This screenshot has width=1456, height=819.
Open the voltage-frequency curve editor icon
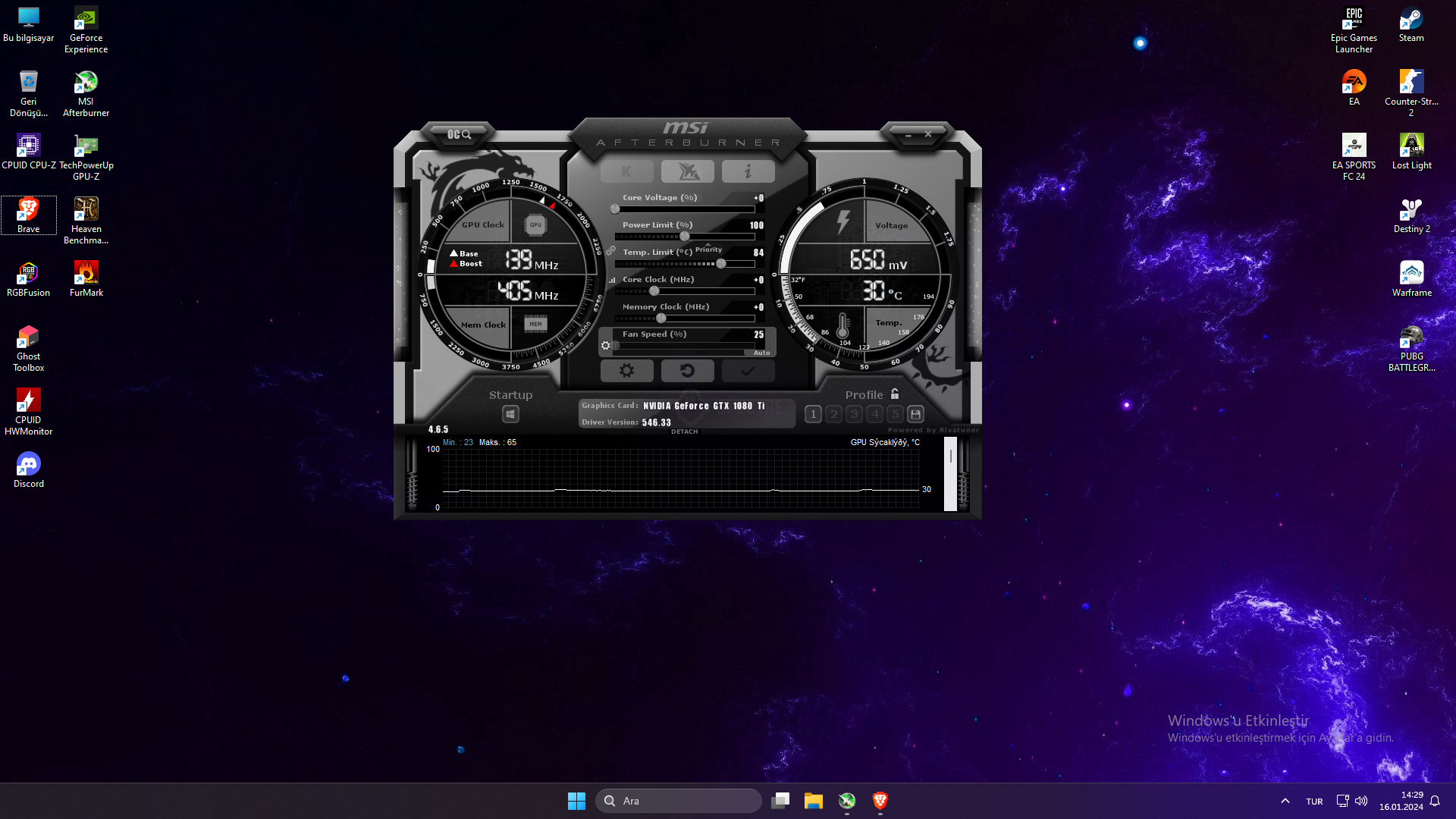click(612, 280)
